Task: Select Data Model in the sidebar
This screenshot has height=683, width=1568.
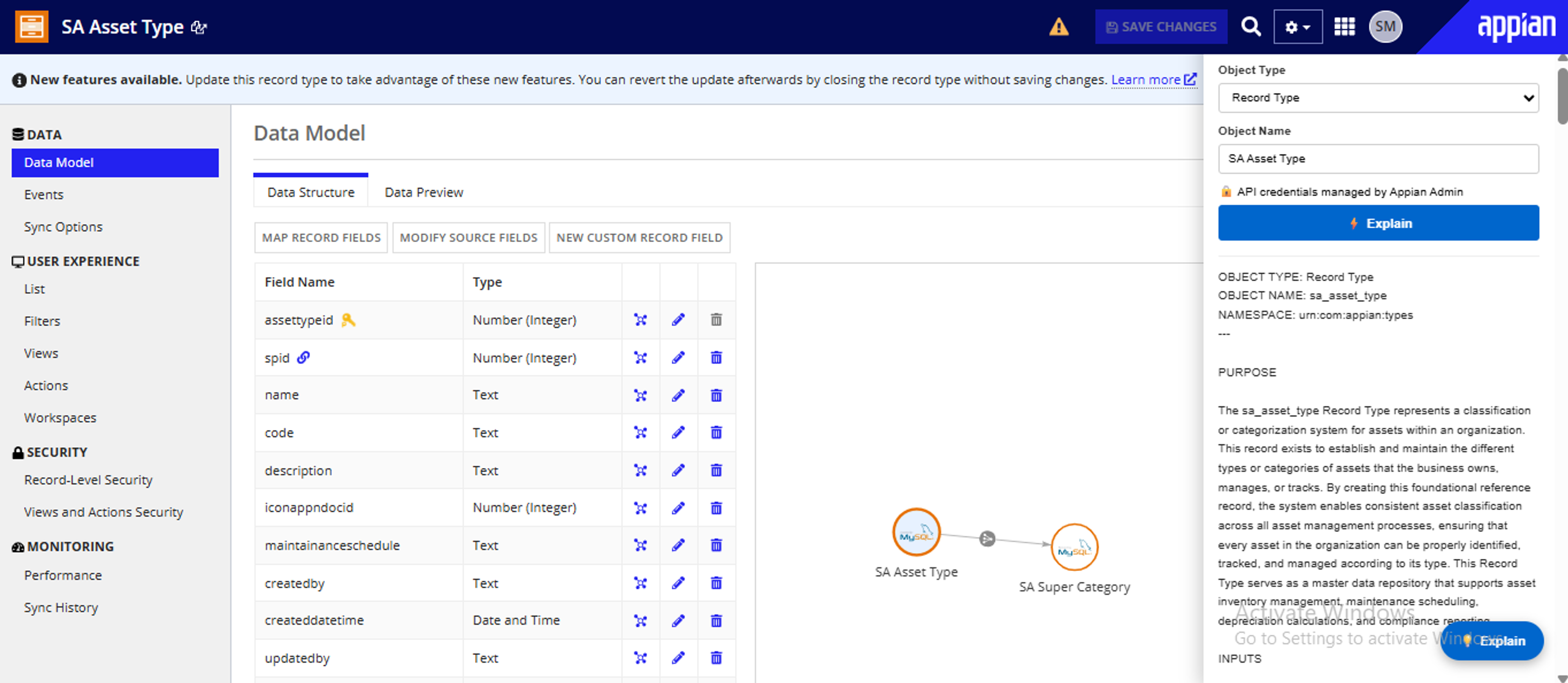Action: click(115, 162)
